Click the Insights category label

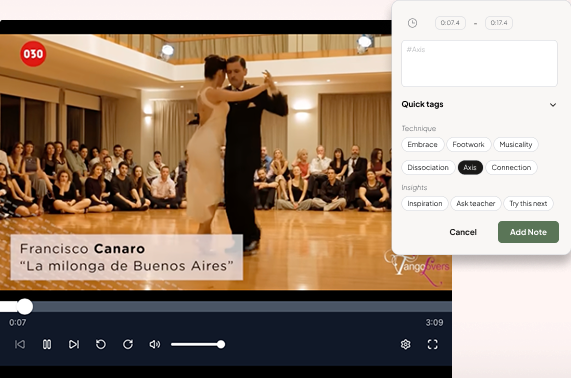tap(414, 188)
